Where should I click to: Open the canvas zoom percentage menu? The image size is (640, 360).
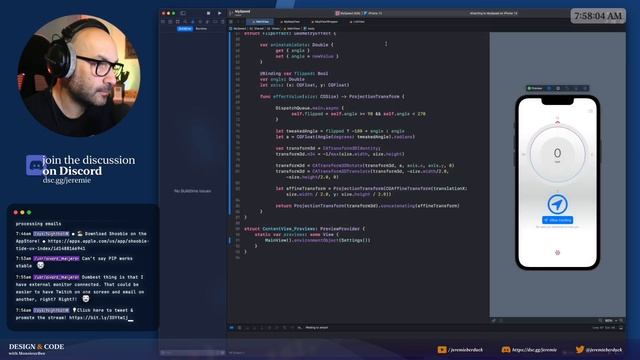pos(610,321)
